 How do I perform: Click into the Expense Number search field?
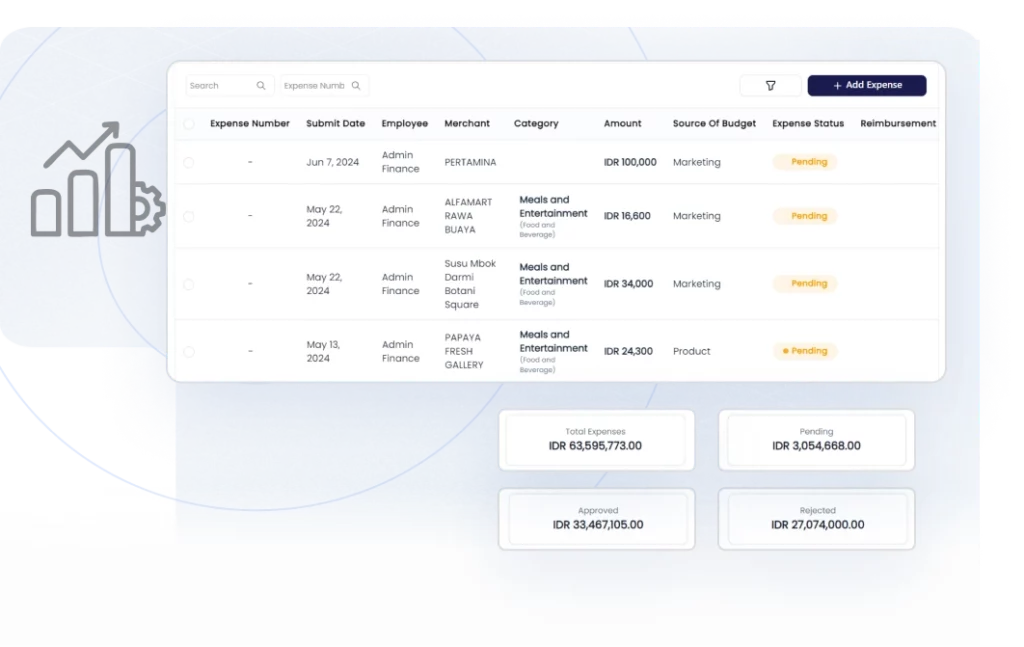(314, 86)
